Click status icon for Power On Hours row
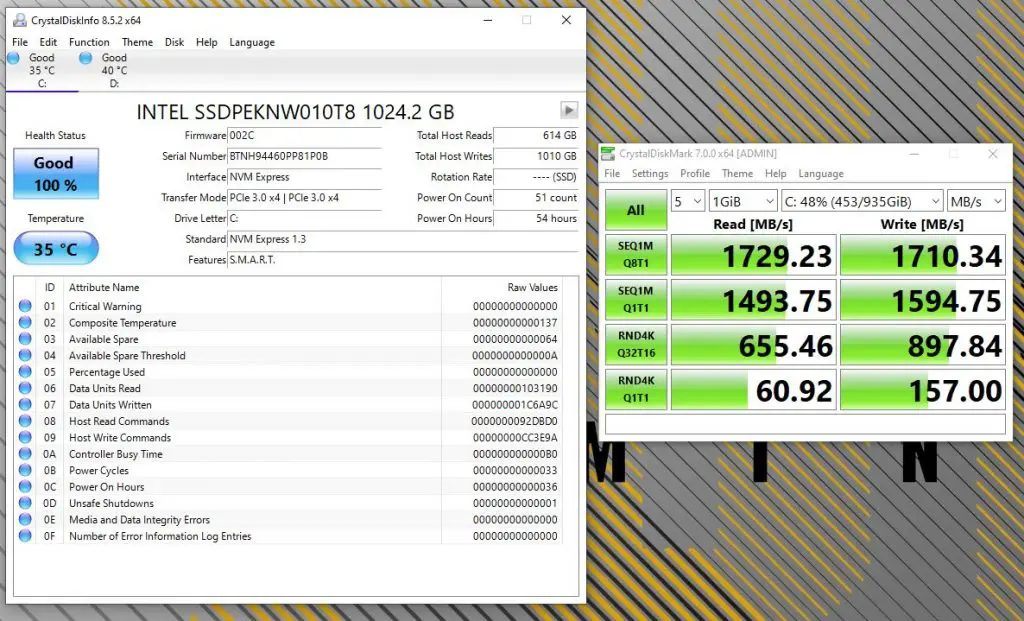1024x621 pixels. click(x=25, y=486)
